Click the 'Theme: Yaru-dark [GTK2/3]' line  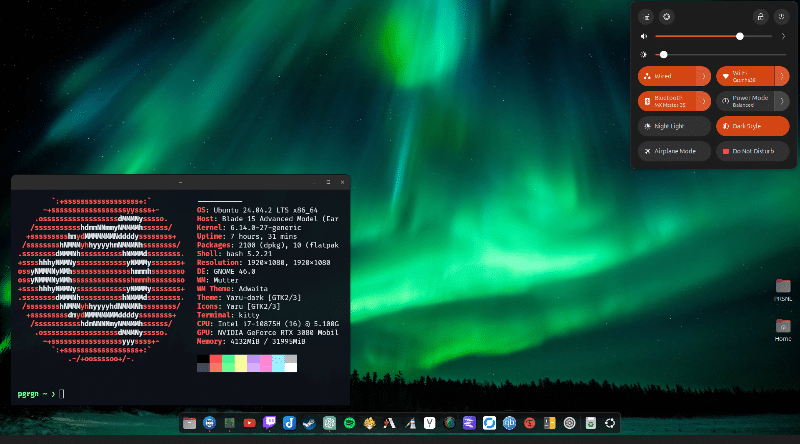tap(249, 298)
